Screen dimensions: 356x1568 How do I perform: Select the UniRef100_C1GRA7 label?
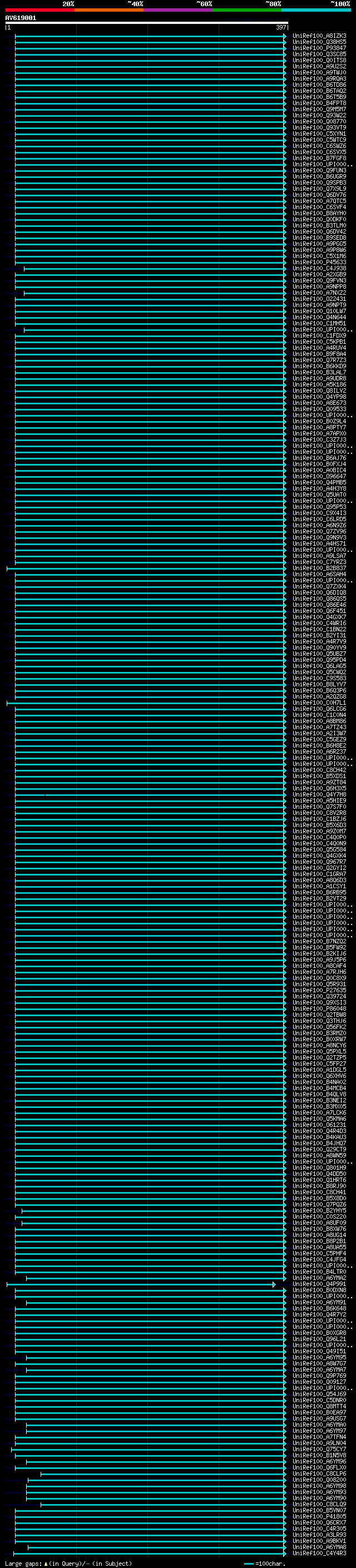(x=319, y=874)
